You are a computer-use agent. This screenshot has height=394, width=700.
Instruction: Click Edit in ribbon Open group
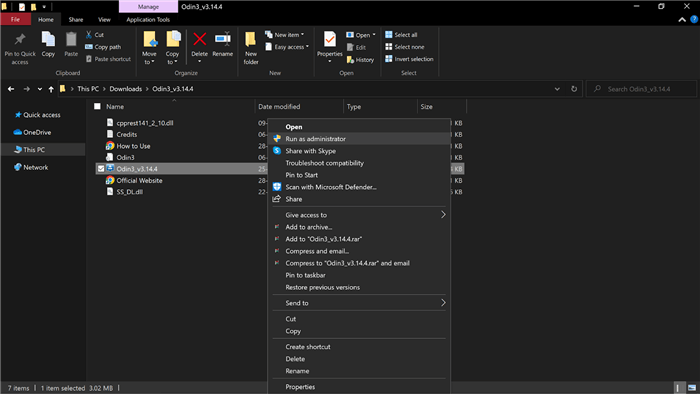coord(356,47)
